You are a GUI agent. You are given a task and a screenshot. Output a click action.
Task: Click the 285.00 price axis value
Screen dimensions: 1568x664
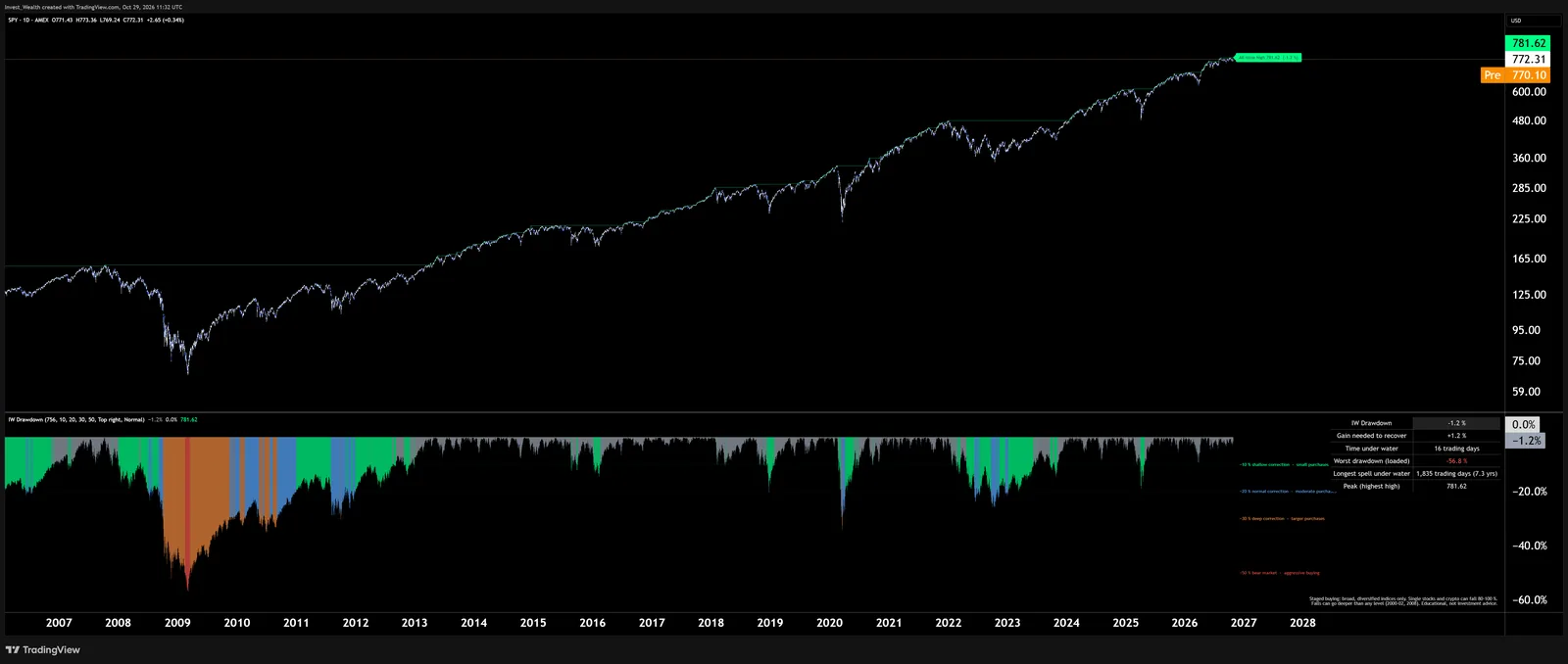[1529, 188]
